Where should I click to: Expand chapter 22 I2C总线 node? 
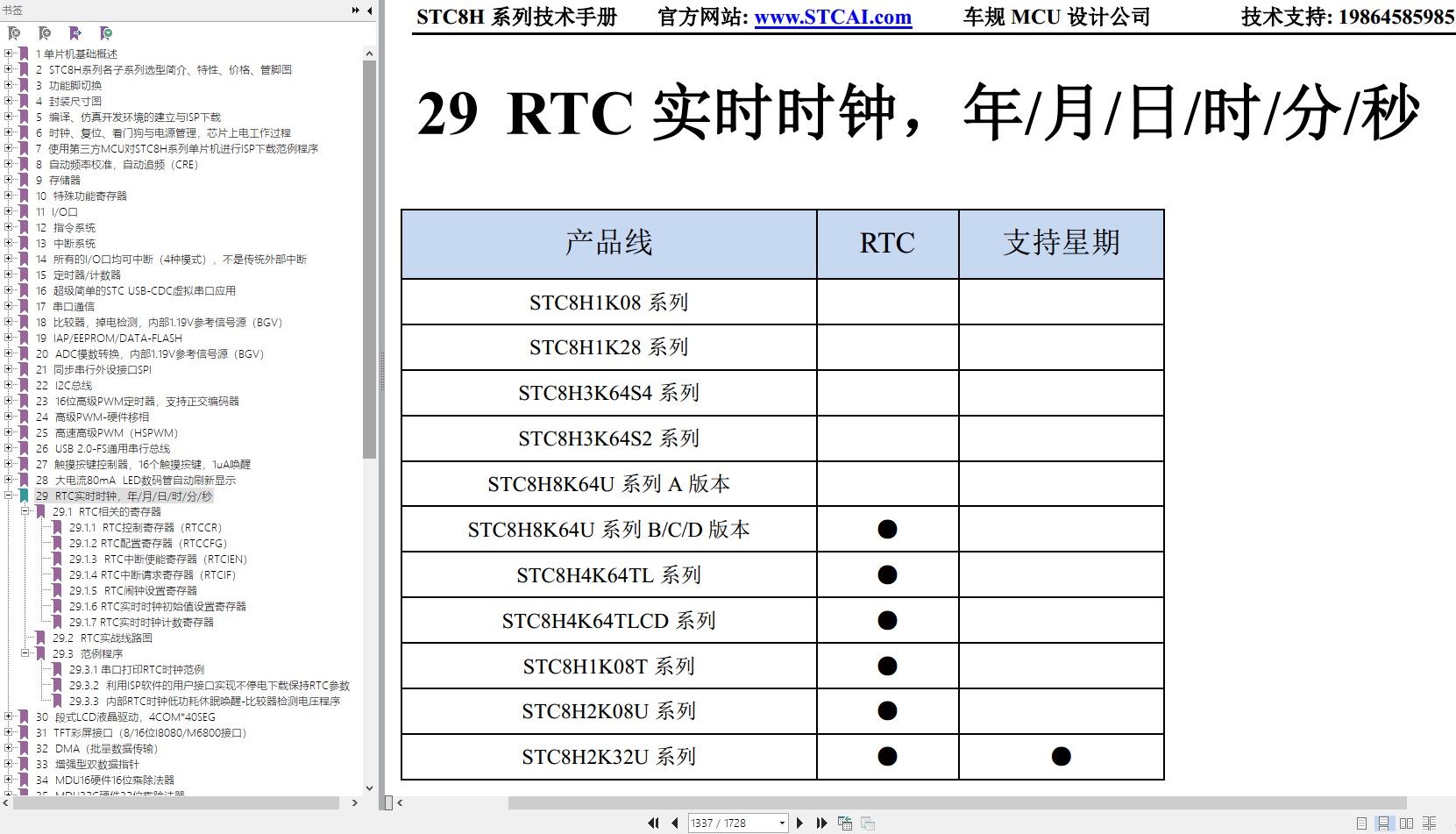click(8, 385)
